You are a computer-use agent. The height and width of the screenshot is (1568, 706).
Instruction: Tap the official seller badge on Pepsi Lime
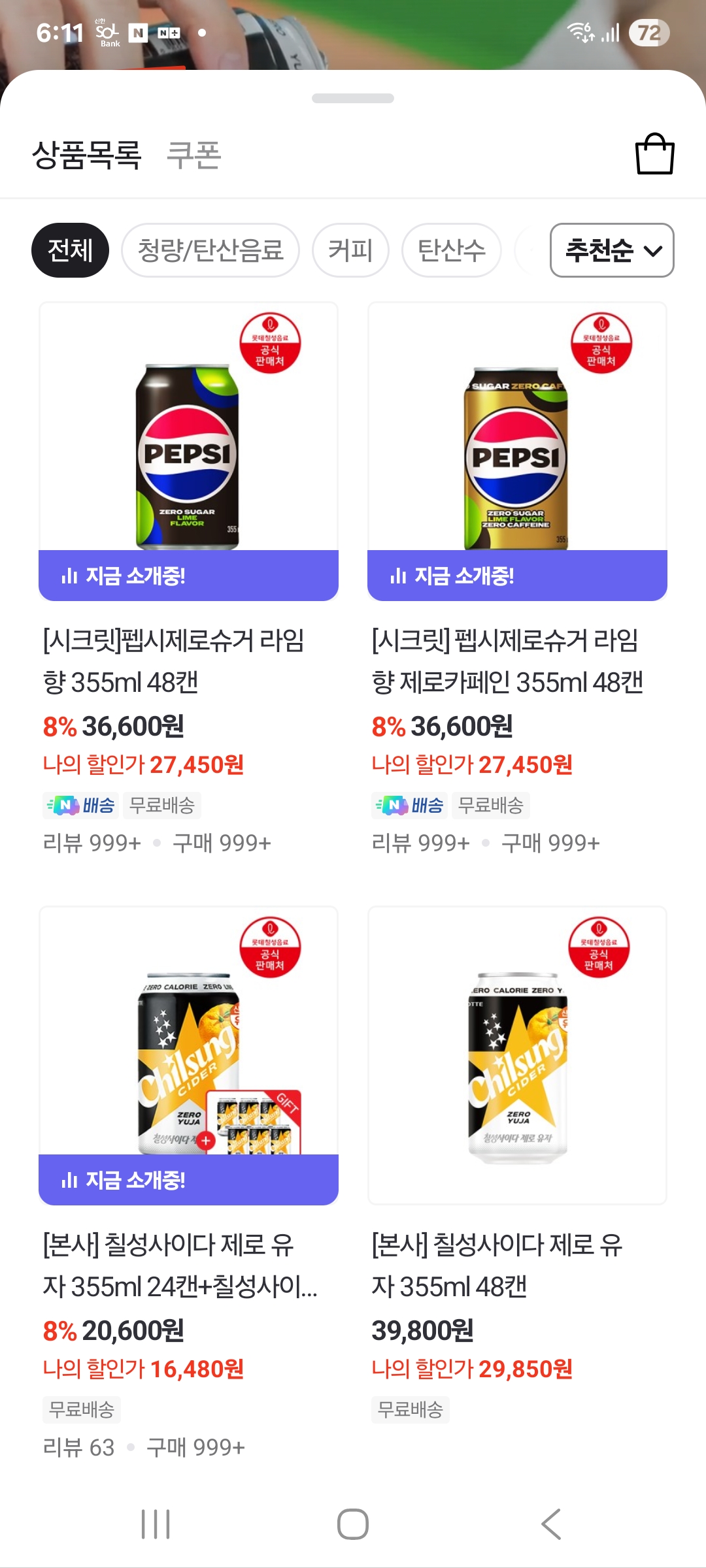pyautogui.click(x=270, y=343)
